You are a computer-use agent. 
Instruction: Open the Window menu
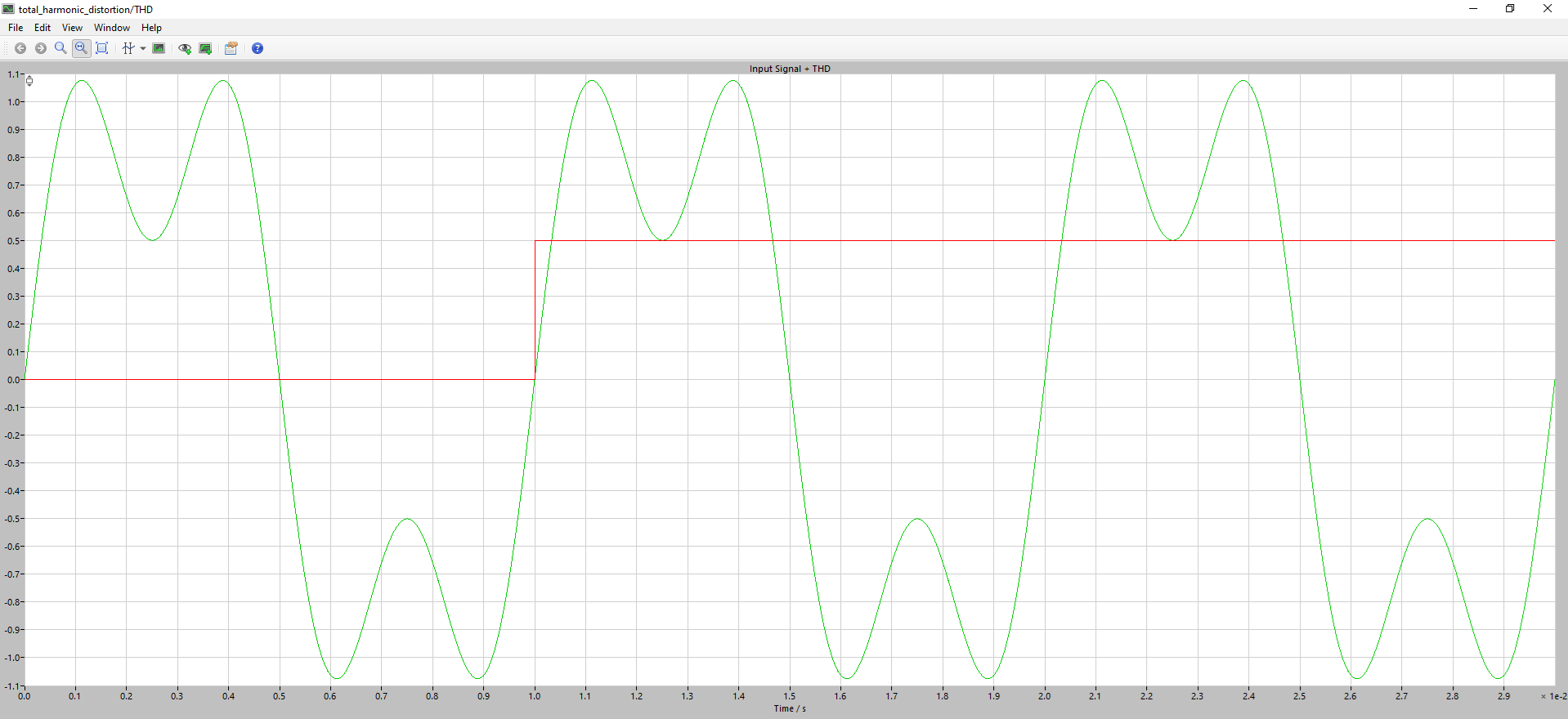(x=112, y=28)
